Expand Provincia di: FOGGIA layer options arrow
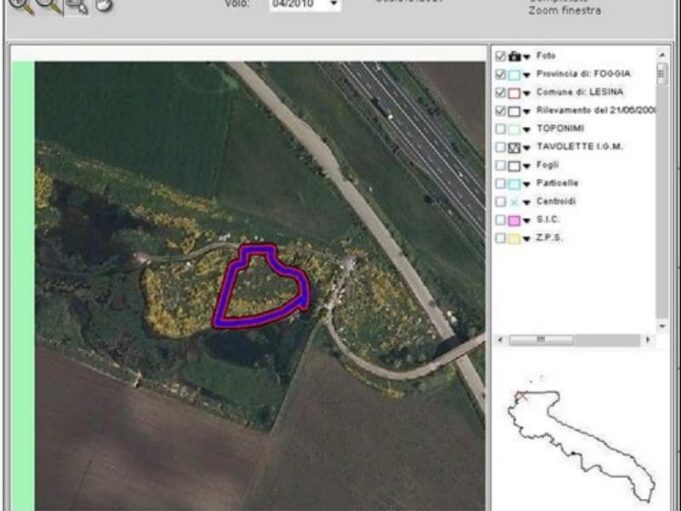The image size is (681, 511). 527,75
